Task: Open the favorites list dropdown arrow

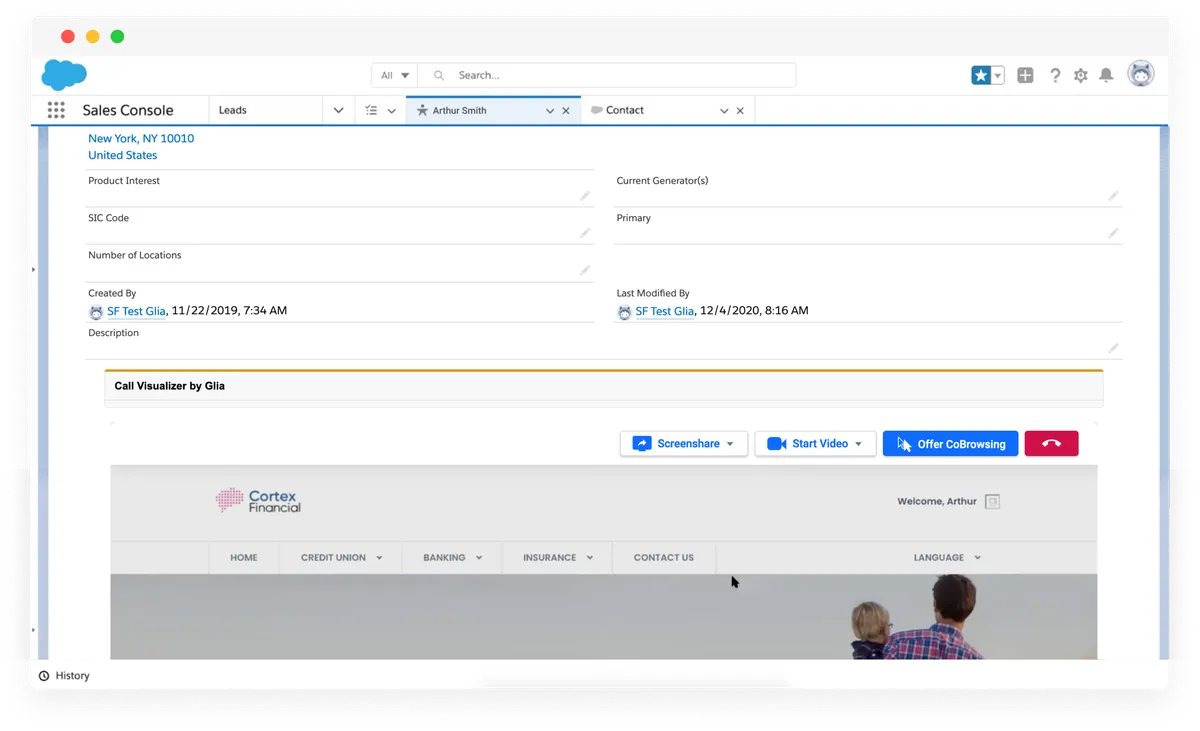Action: point(997,75)
